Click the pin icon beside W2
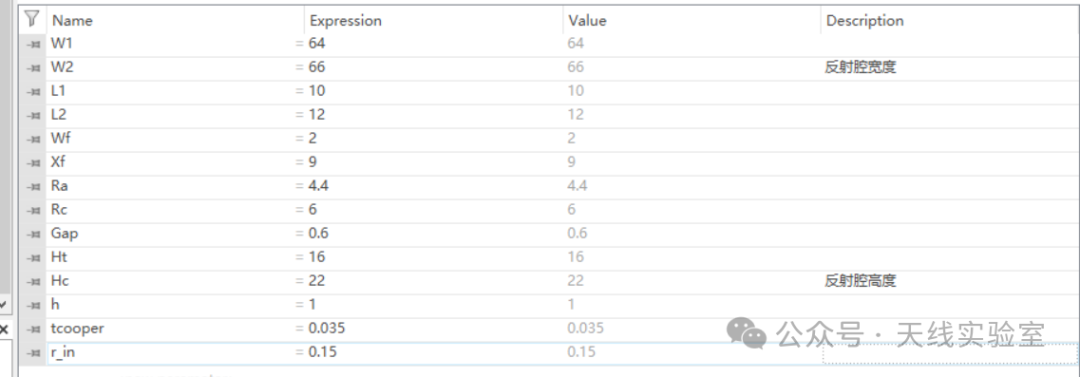 32,68
